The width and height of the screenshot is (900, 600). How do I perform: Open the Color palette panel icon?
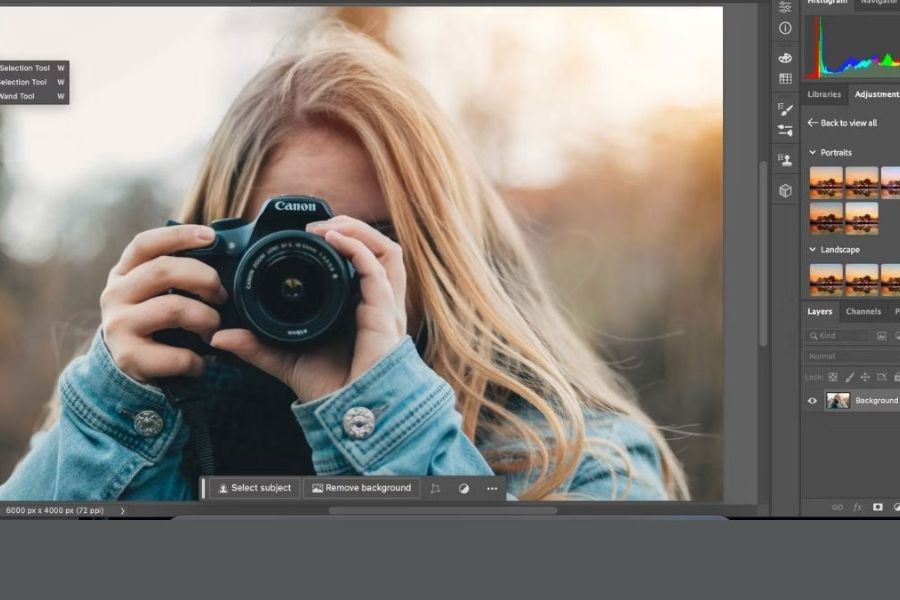pos(785,58)
